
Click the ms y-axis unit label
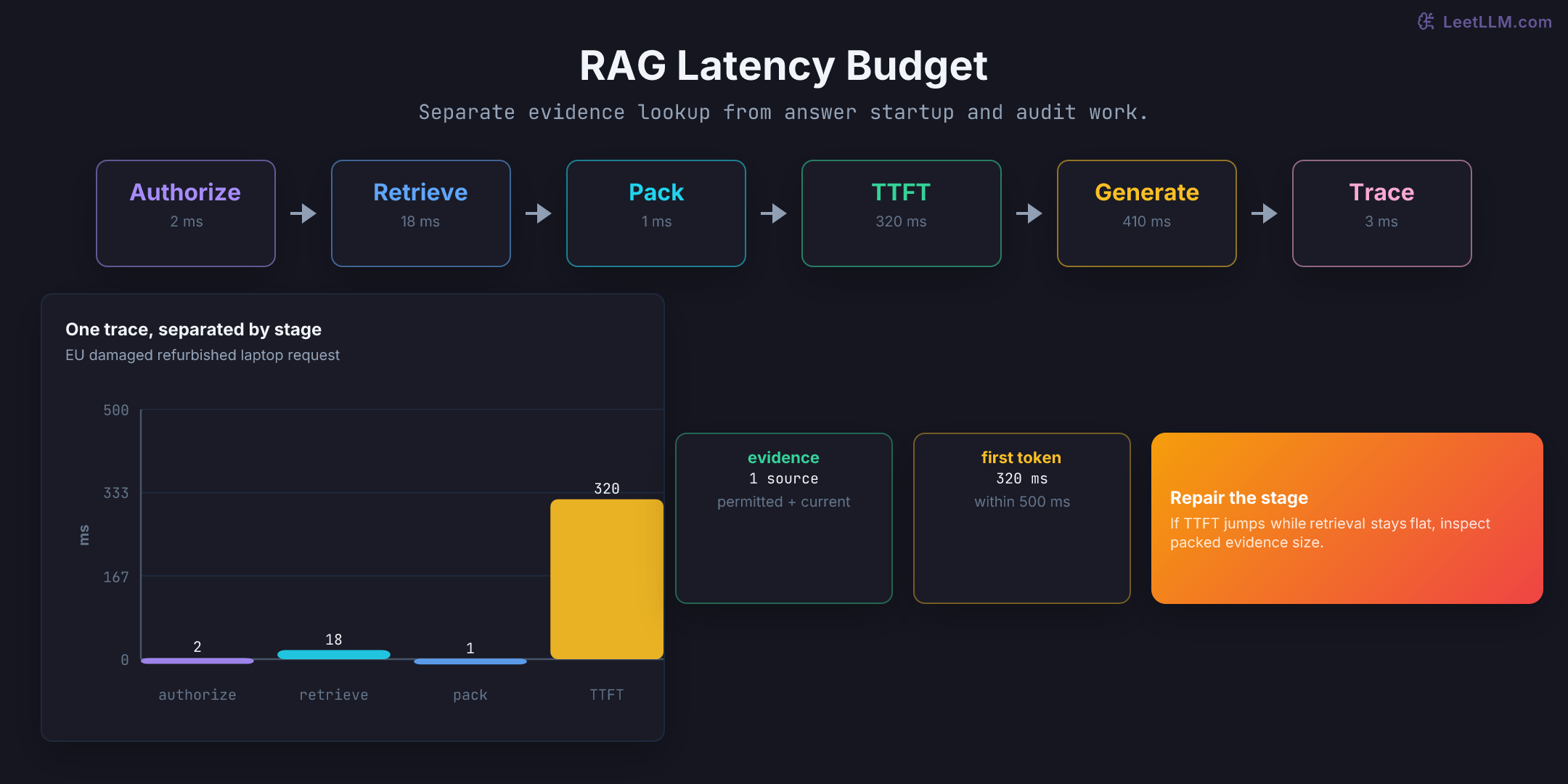84,535
